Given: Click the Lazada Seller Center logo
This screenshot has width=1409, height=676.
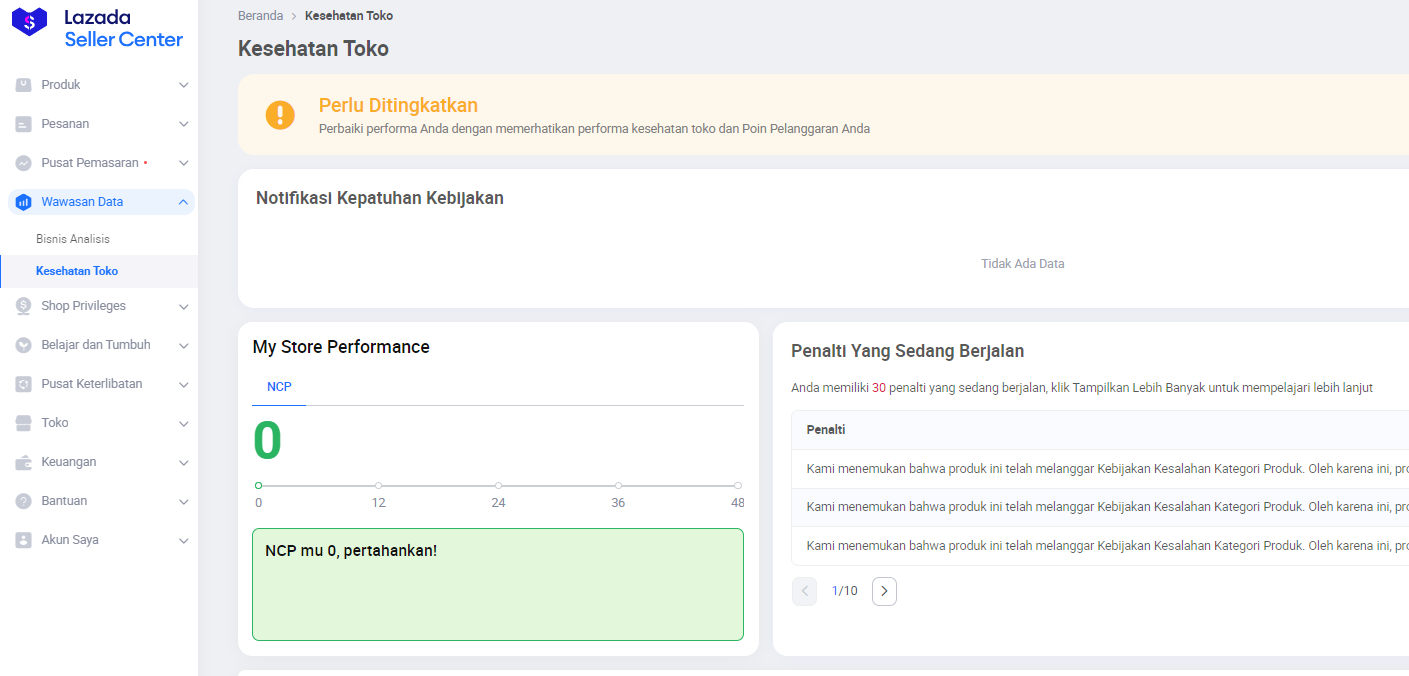Looking at the screenshot, I should [x=97, y=28].
